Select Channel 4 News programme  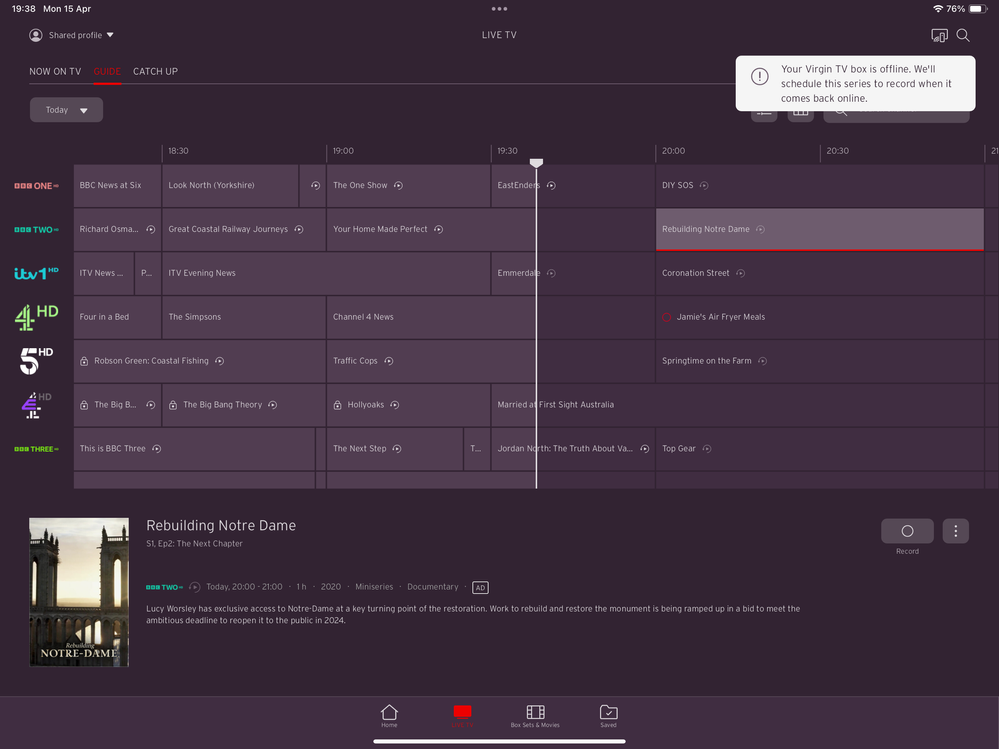pyautogui.click(x=491, y=317)
